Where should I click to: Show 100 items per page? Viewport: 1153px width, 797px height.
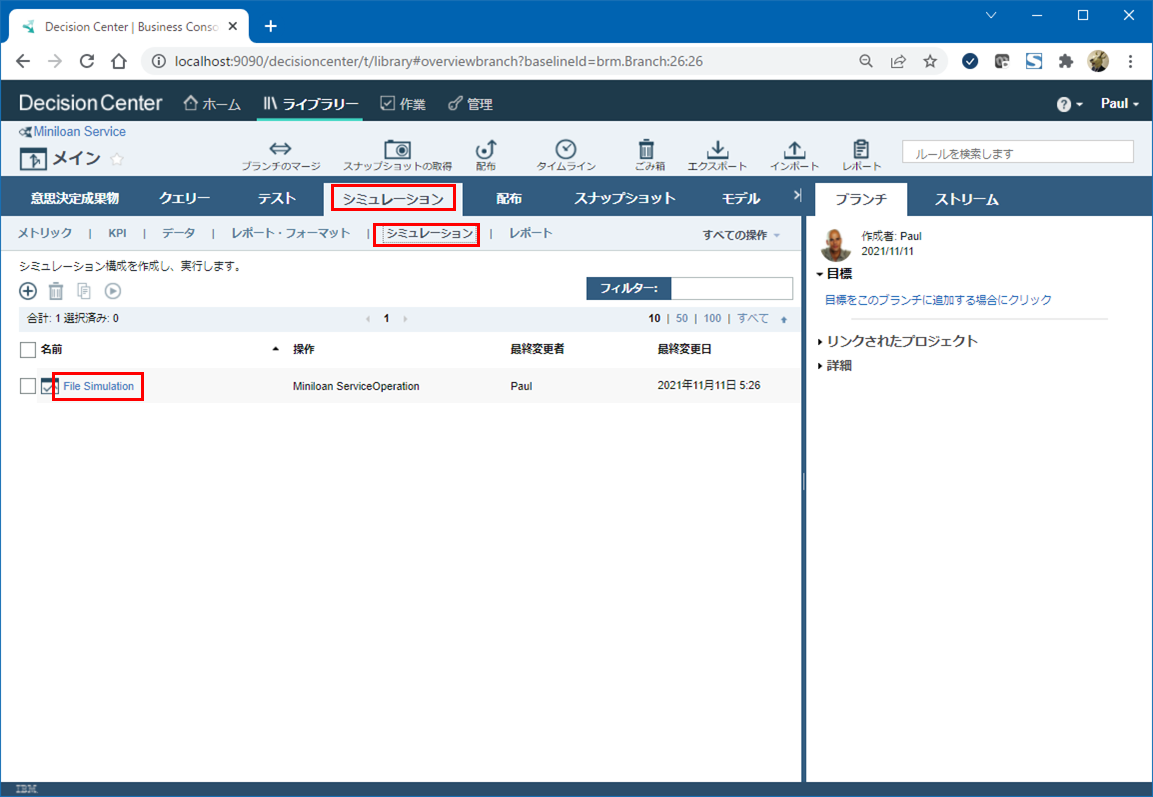tap(713, 318)
